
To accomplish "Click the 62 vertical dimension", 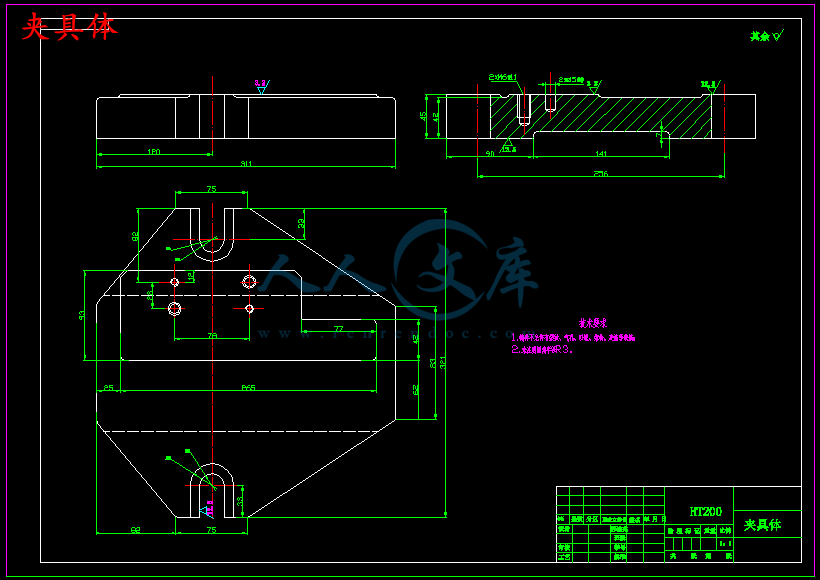I will [x=416, y=390].
